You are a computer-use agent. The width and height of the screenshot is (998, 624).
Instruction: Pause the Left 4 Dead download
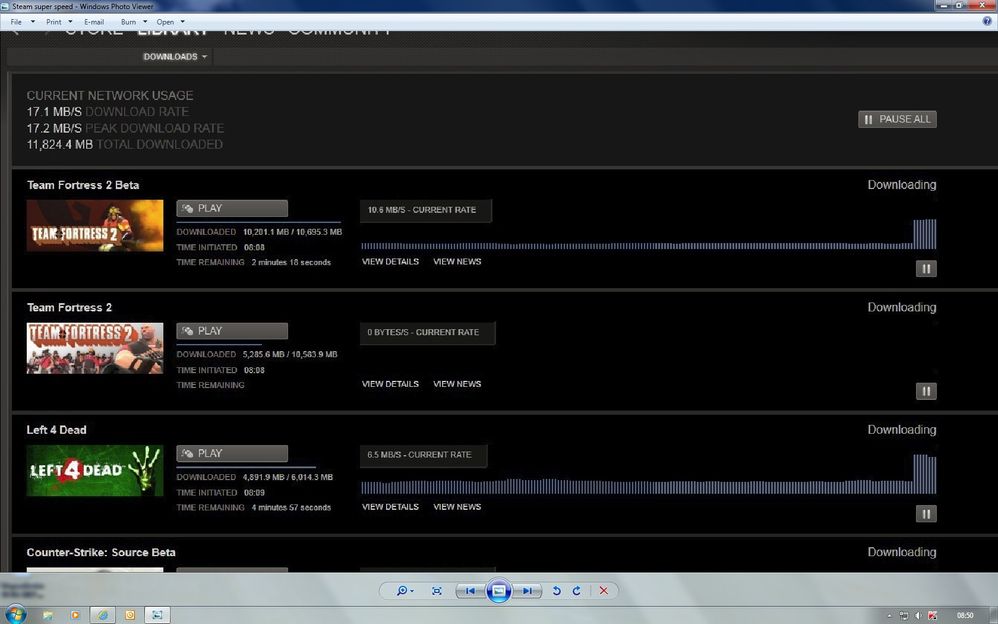925,513
